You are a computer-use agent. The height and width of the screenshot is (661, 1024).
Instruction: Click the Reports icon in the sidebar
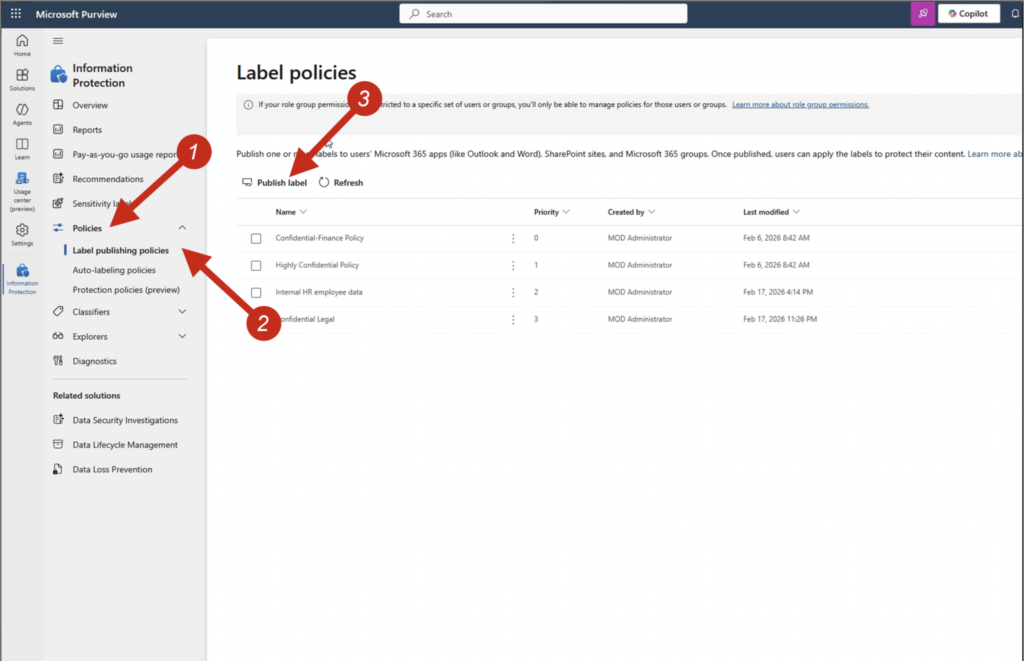click(x=58, y=129)
